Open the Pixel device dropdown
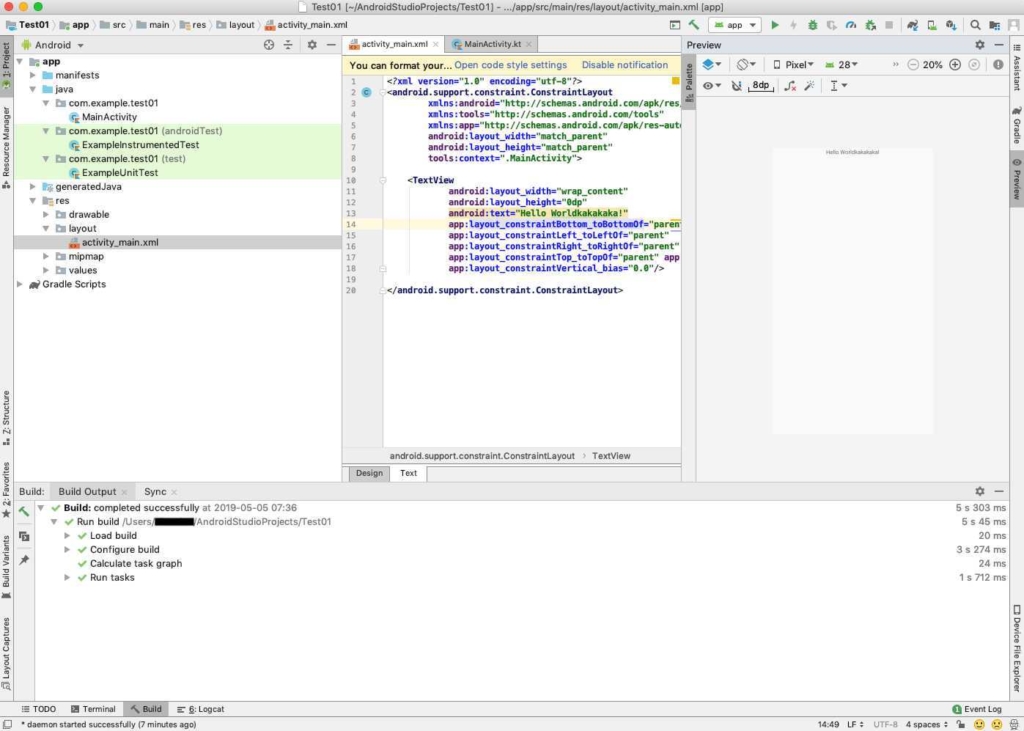Viewport: 1024px width, 731px height. (x=793, y=65)
